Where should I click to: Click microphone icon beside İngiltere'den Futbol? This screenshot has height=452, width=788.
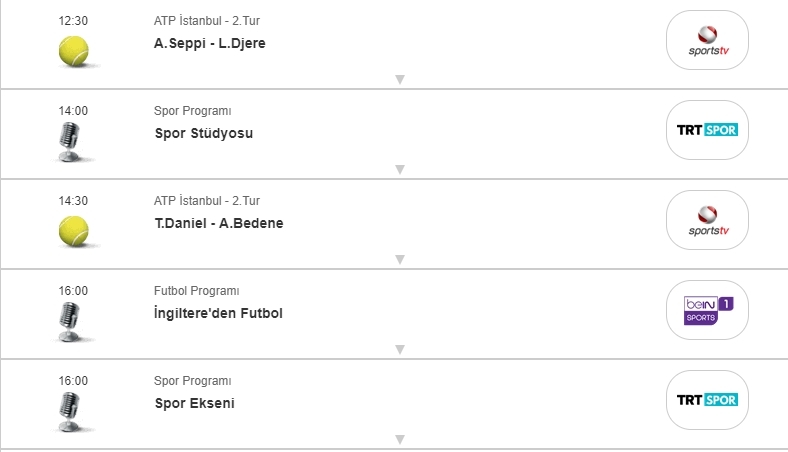(x=69, y=321)
